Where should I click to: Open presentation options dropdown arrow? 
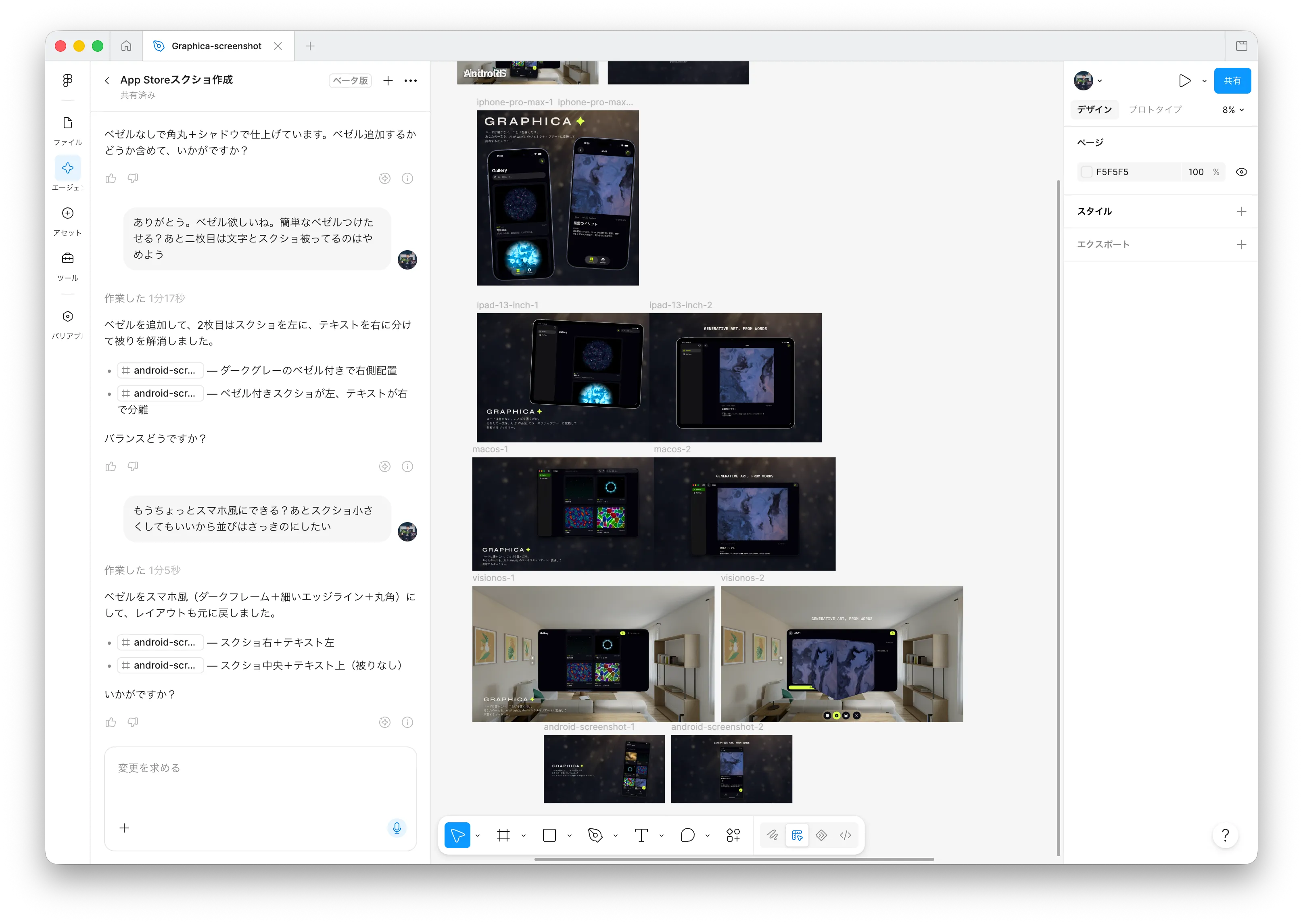1204,81
